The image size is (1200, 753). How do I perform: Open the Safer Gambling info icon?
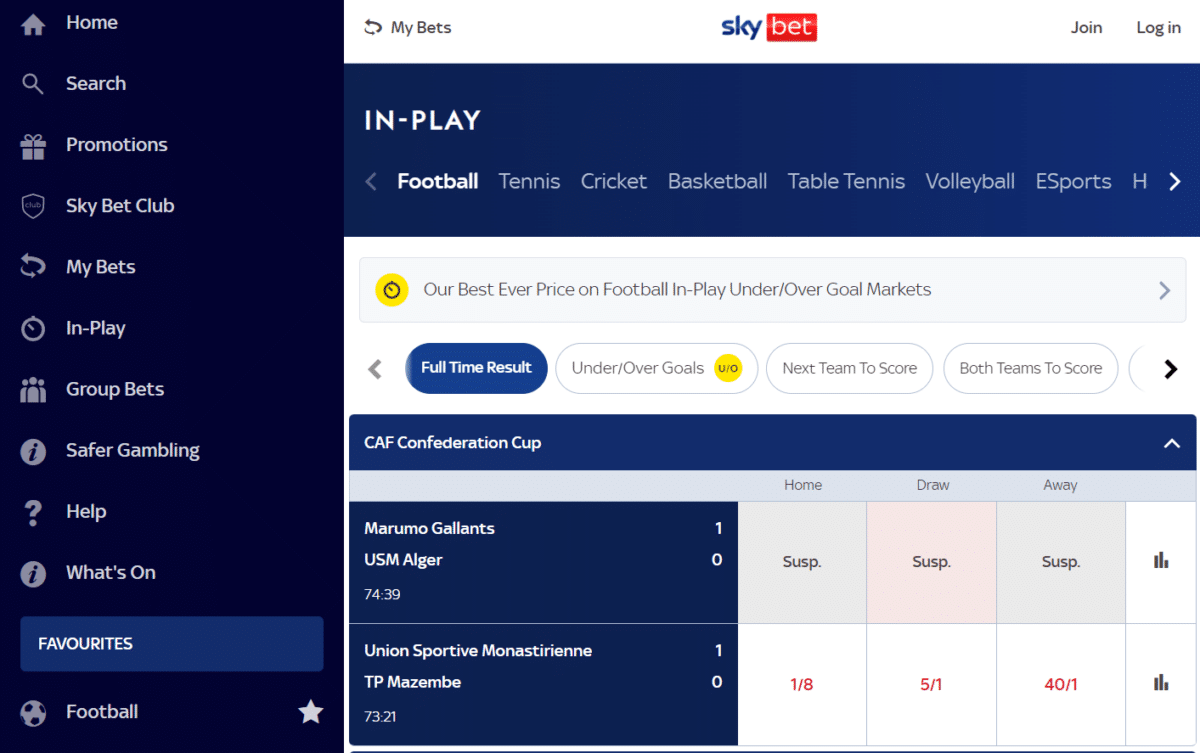click(33, 452)
